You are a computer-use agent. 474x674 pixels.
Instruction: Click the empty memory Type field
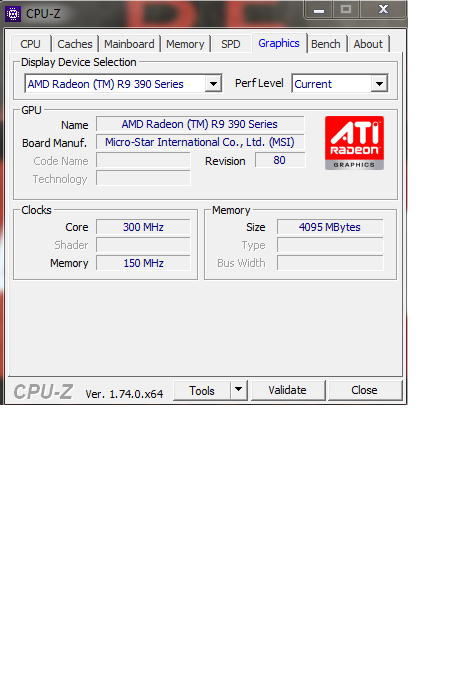330,245
